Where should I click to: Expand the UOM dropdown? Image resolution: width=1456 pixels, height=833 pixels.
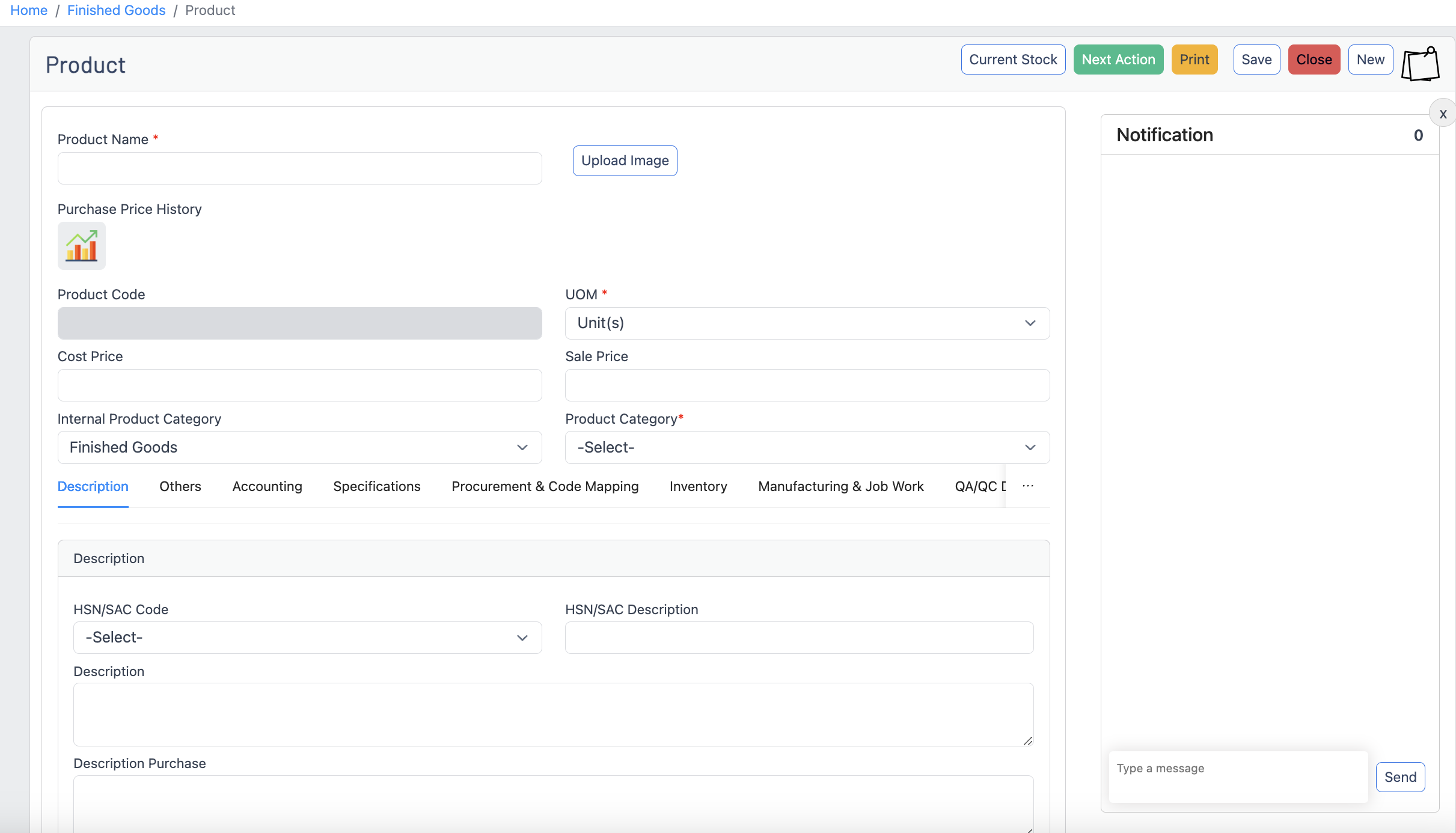coord(807,323)
